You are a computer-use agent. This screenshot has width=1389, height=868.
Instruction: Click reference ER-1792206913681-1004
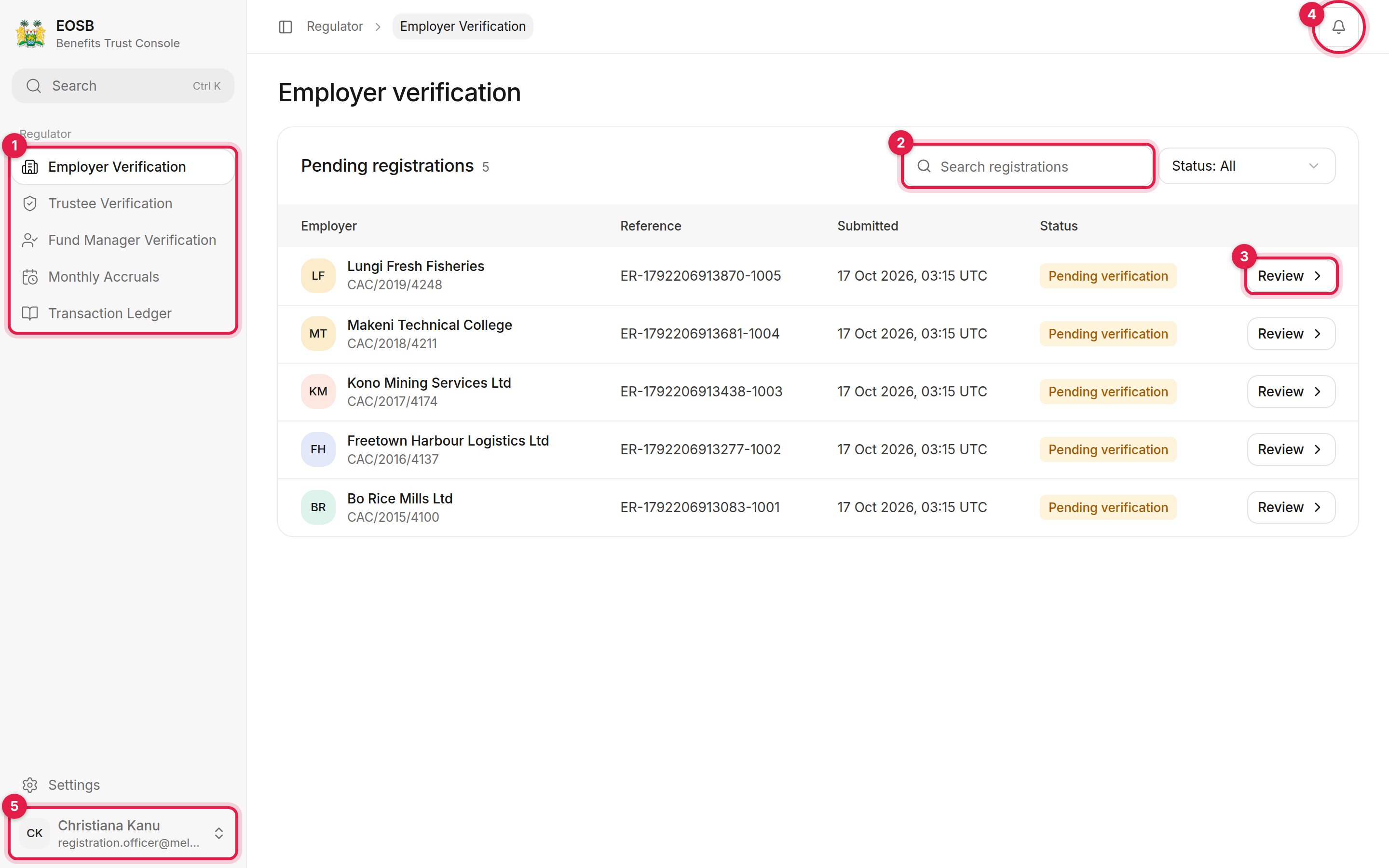pyautogui.click(x=700, y=334)
